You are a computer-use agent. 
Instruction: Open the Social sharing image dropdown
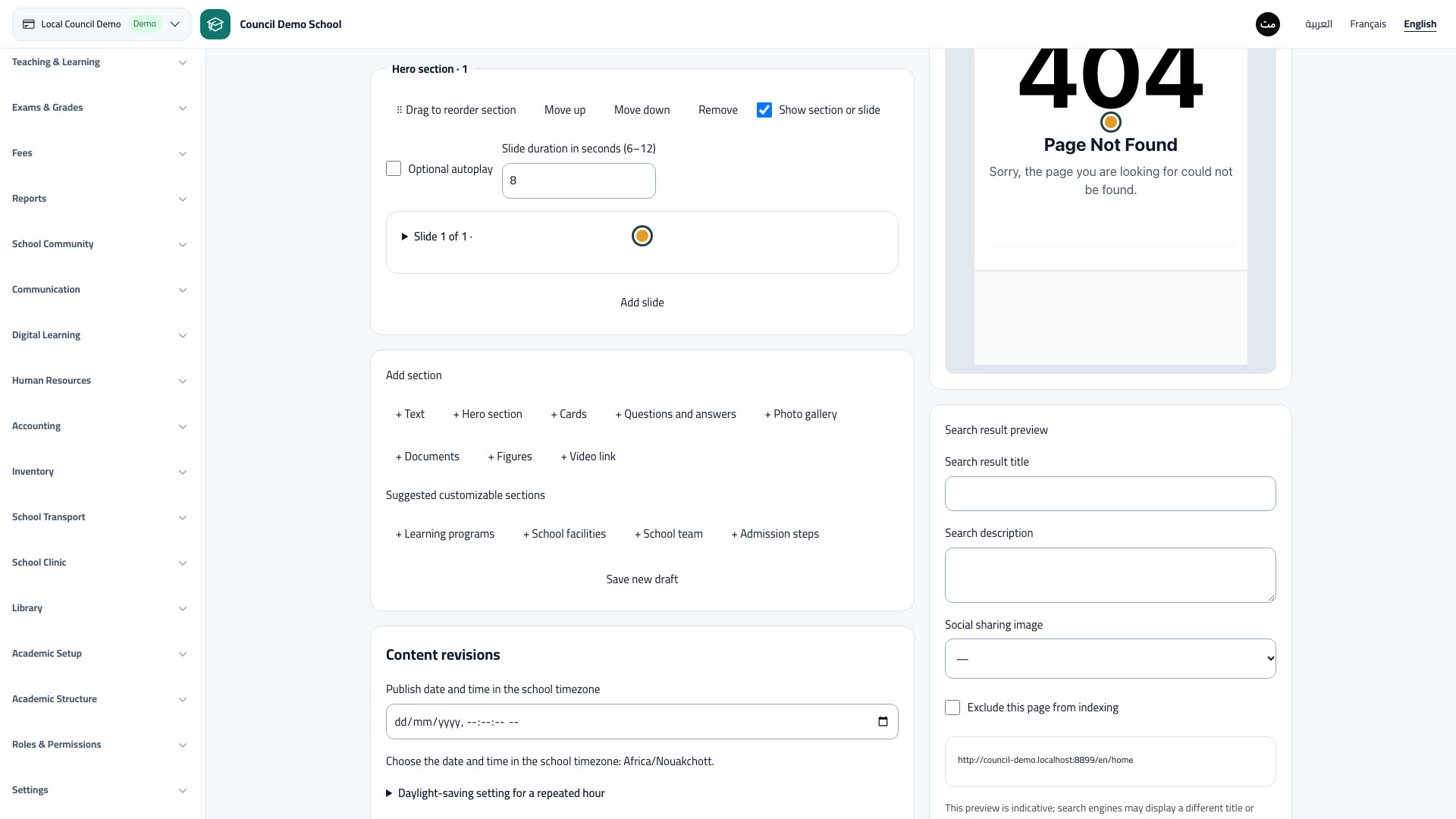(x=1110, y=658)
